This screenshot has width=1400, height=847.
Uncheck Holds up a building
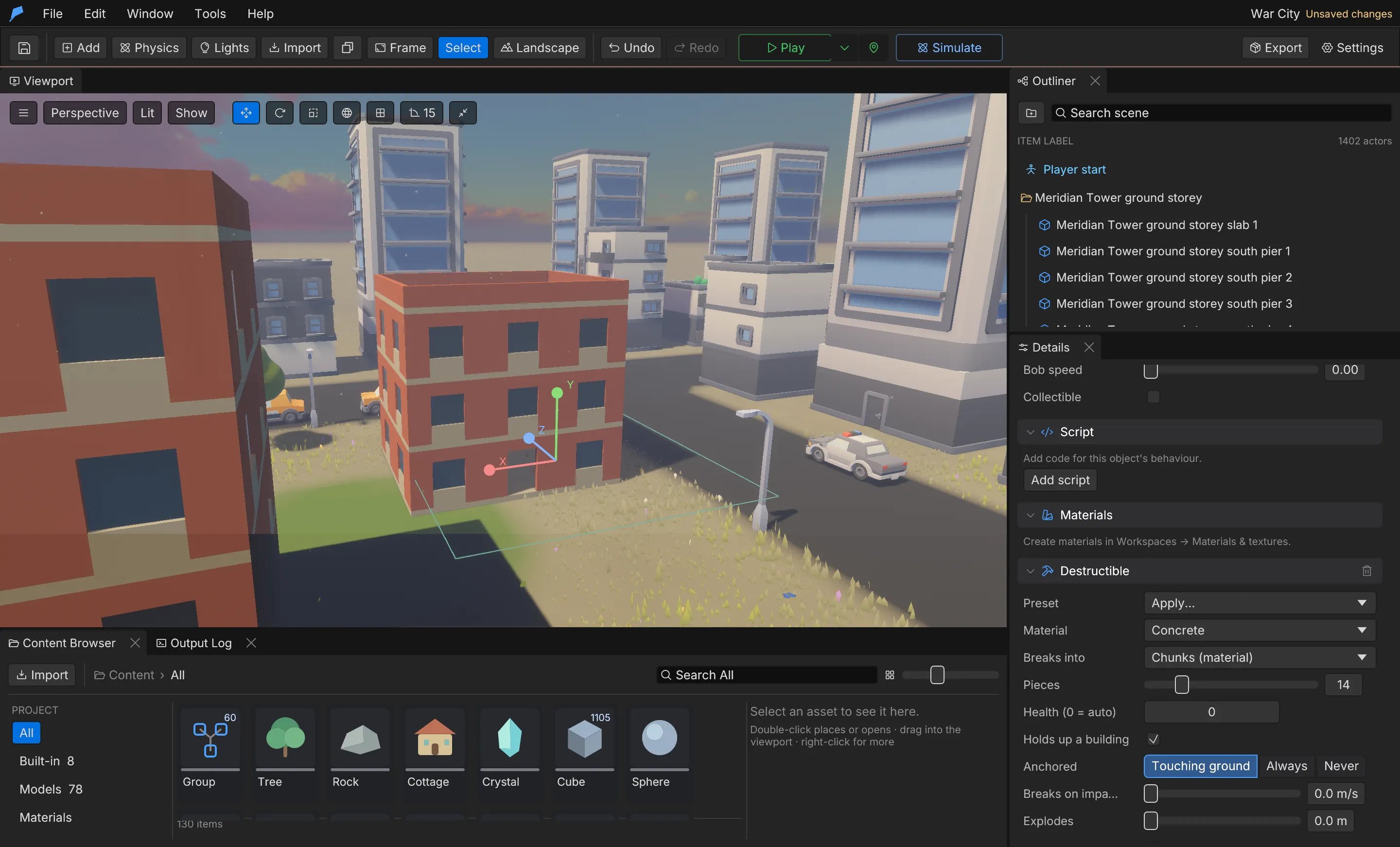tap(1153, 739)
